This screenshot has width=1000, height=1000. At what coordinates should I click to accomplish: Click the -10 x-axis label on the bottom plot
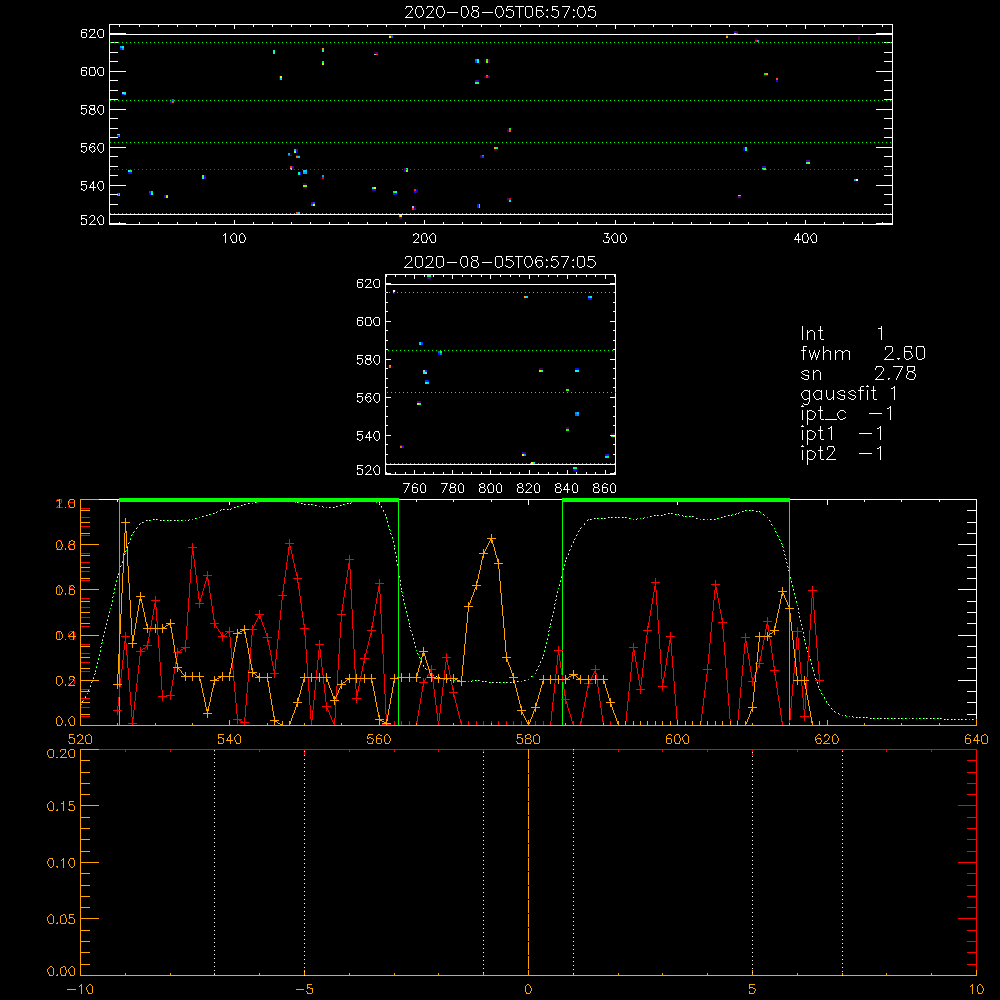(x=80, y=989)
